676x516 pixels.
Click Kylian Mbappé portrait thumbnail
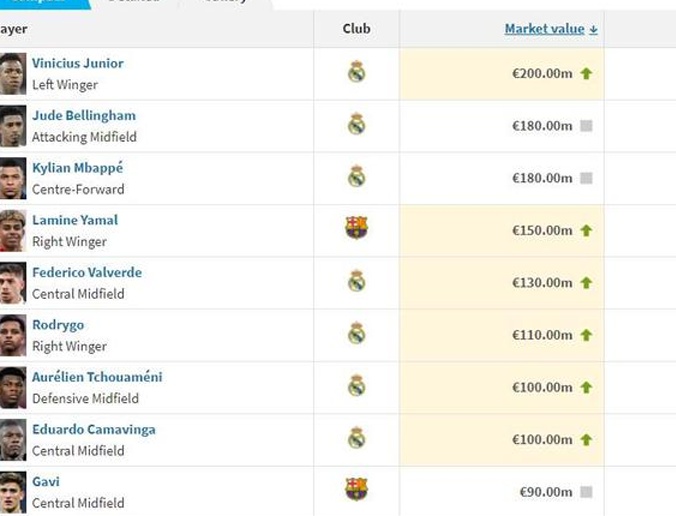click(13, 178)
